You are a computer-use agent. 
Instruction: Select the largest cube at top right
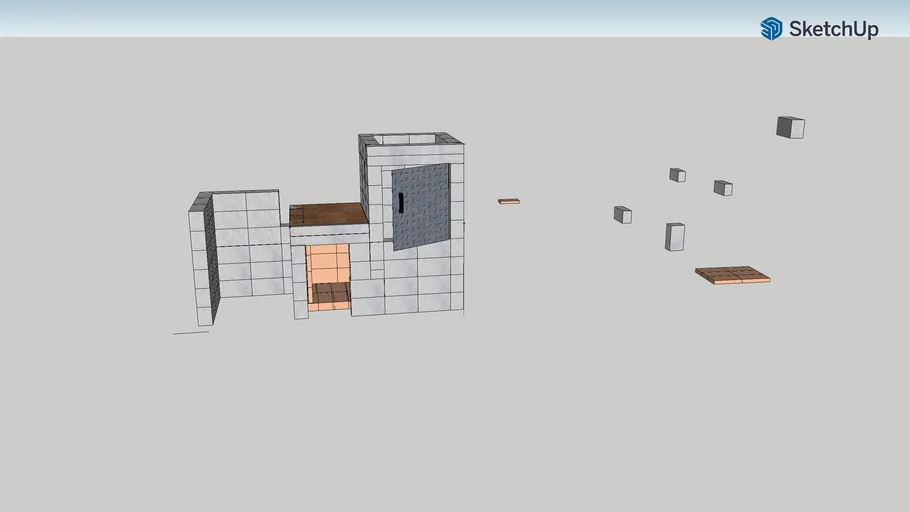[x=790, y=127]
